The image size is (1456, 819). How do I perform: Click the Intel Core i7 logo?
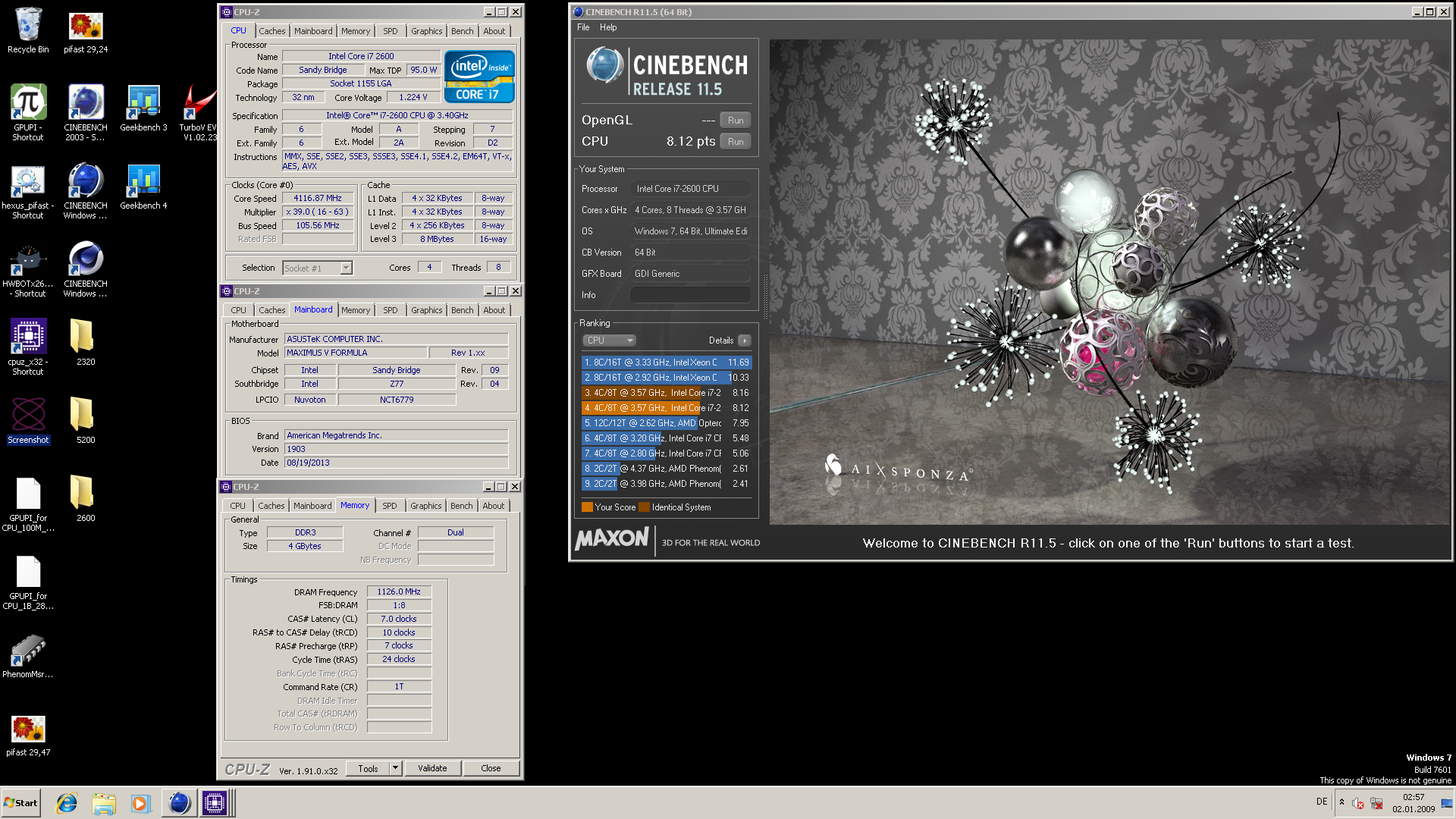click(479, 77)
